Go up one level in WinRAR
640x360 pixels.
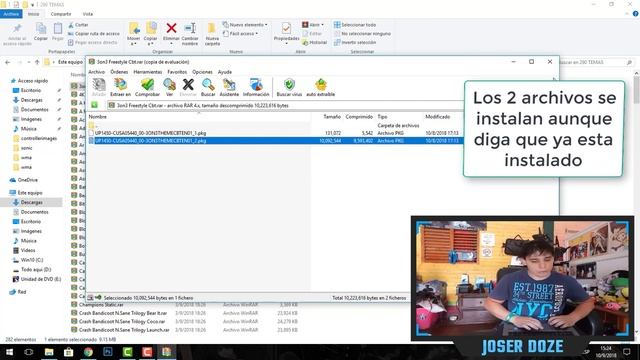pyautogui.click(x=94, y=105)
